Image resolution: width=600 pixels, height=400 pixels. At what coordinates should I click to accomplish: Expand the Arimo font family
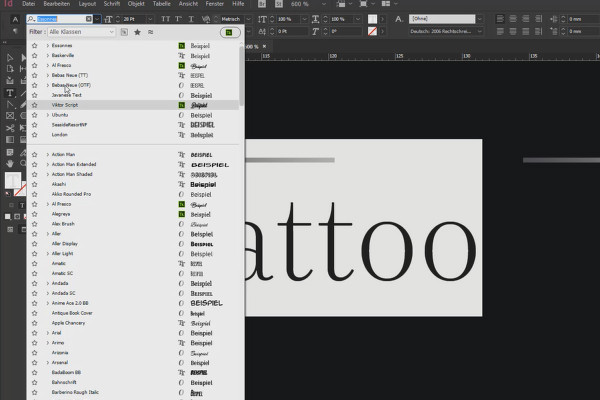pos(47,343)
